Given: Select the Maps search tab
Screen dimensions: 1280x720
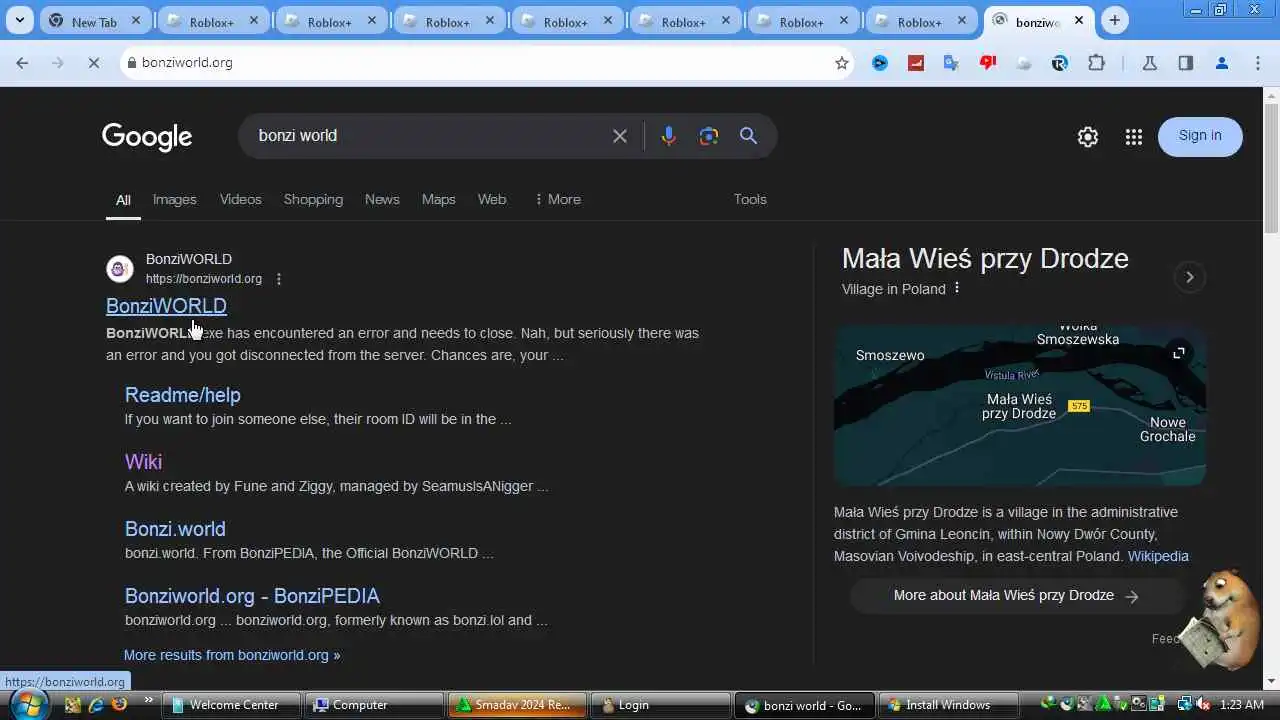Looking at the screenshot, I should pos(438,199).
